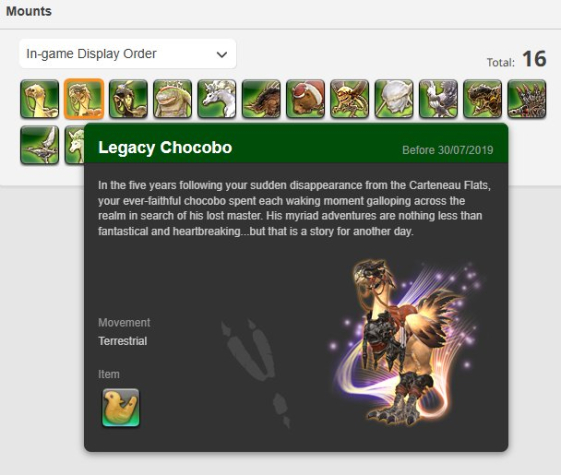Select the goblin-rider mount icon

tap(128, 99)
